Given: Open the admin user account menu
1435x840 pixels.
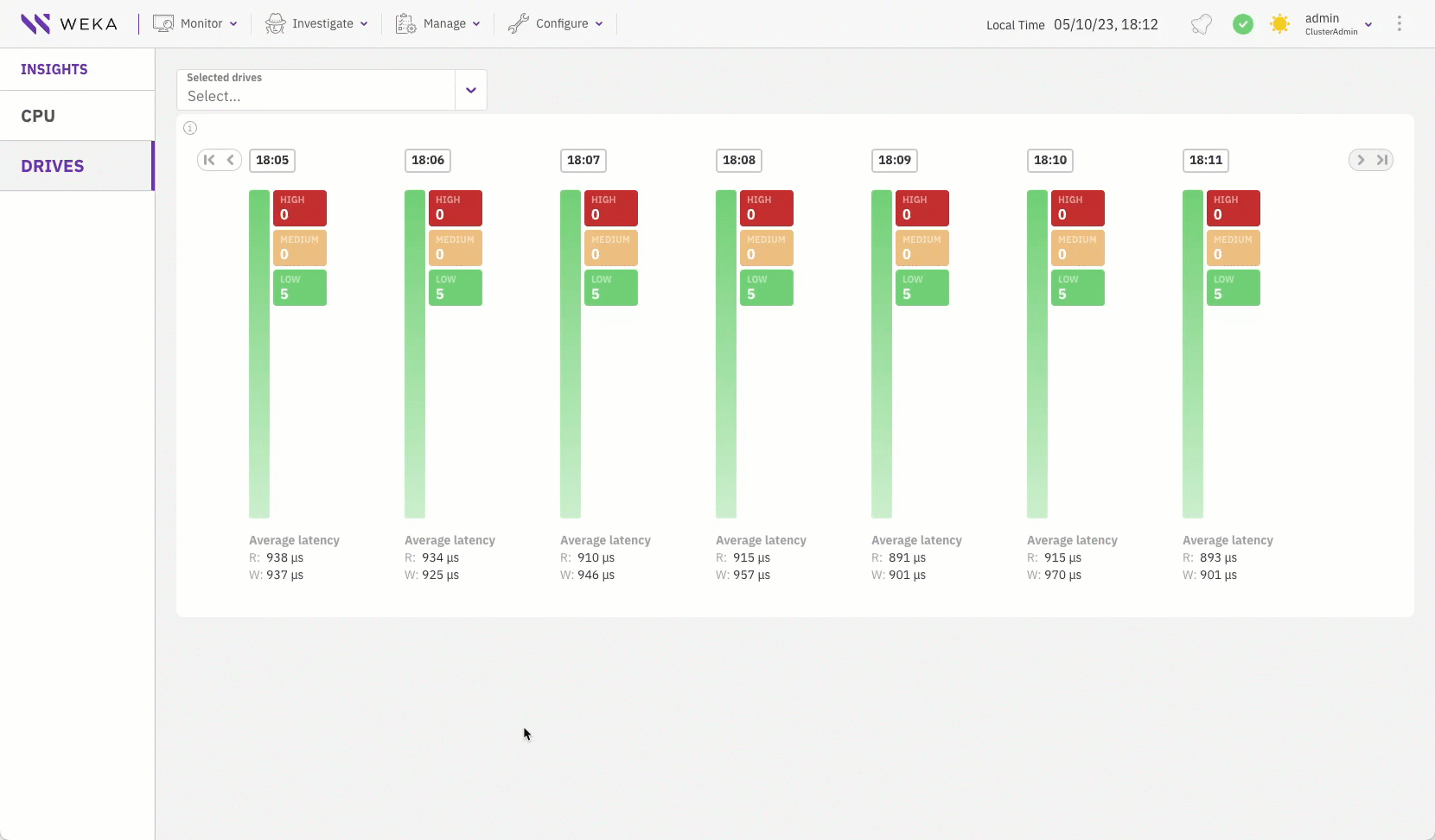Looking at the screenshot, I should click(1337, 24).
